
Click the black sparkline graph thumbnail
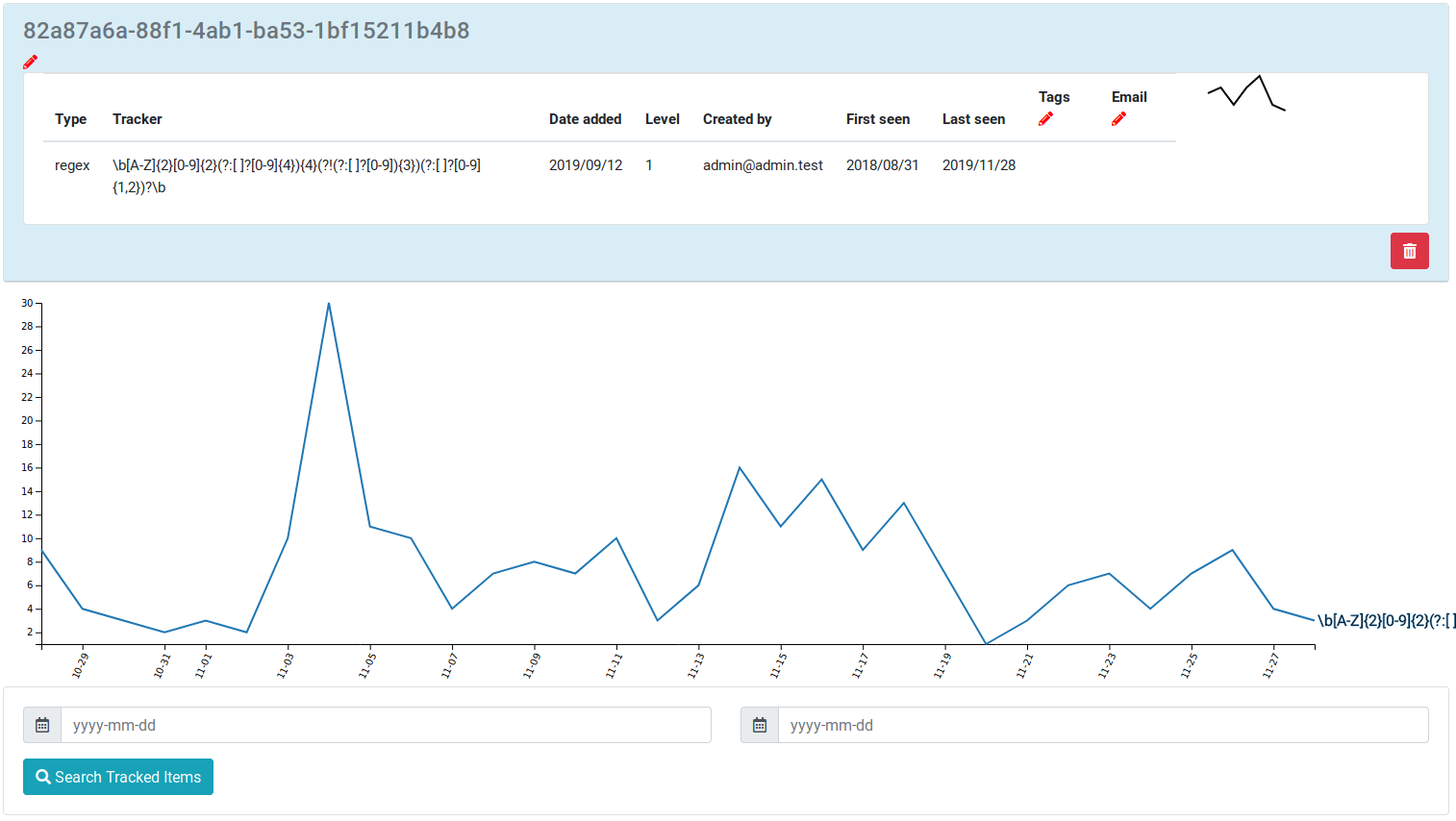click(x=1246, y=93)
